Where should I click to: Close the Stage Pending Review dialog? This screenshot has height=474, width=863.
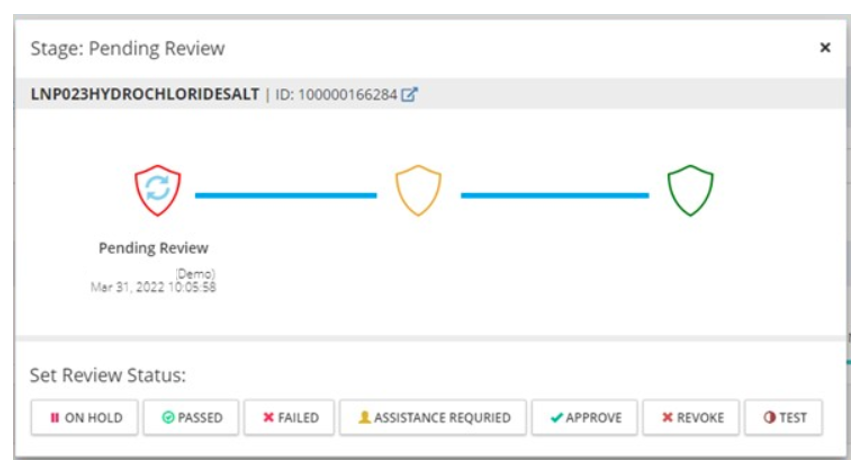coord(825,48)
